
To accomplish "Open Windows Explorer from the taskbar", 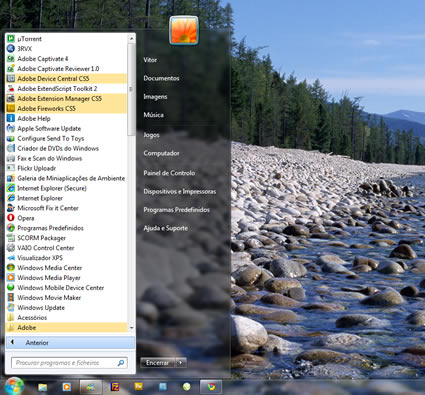I will coord(42,387).
